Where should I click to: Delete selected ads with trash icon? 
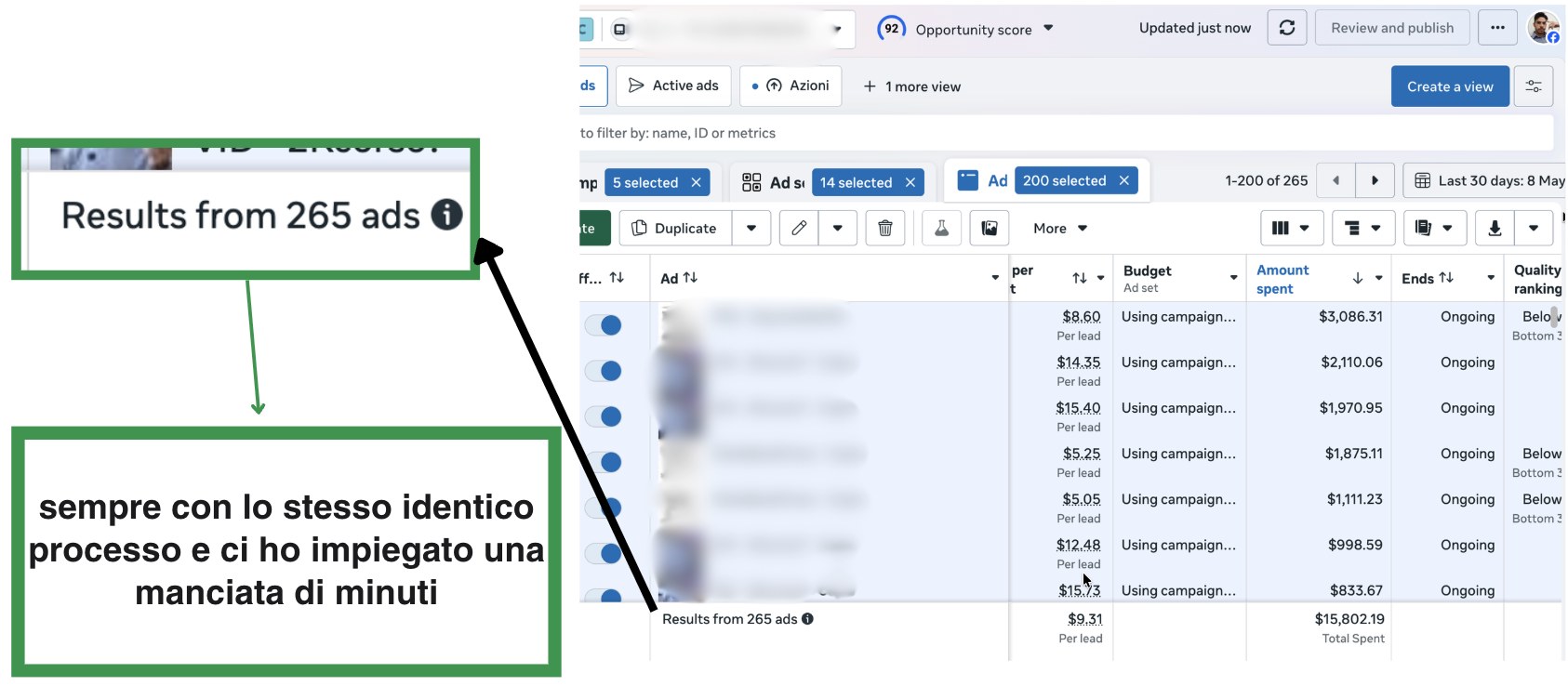[x=885, y=228]
